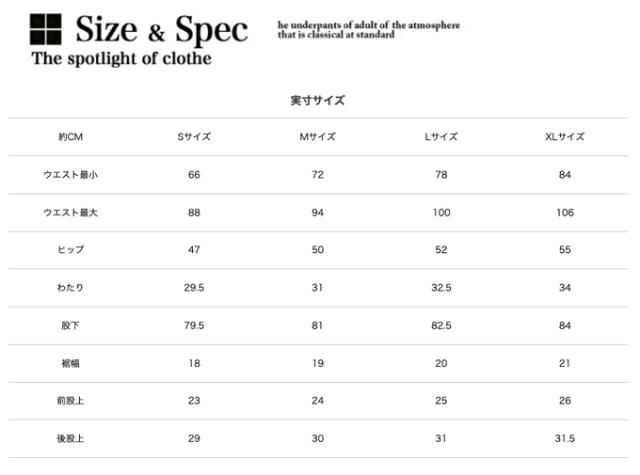Screen dimensions: 640x475
Task: Click the four-square Size & Spec logo
Action: pos(47,29)
